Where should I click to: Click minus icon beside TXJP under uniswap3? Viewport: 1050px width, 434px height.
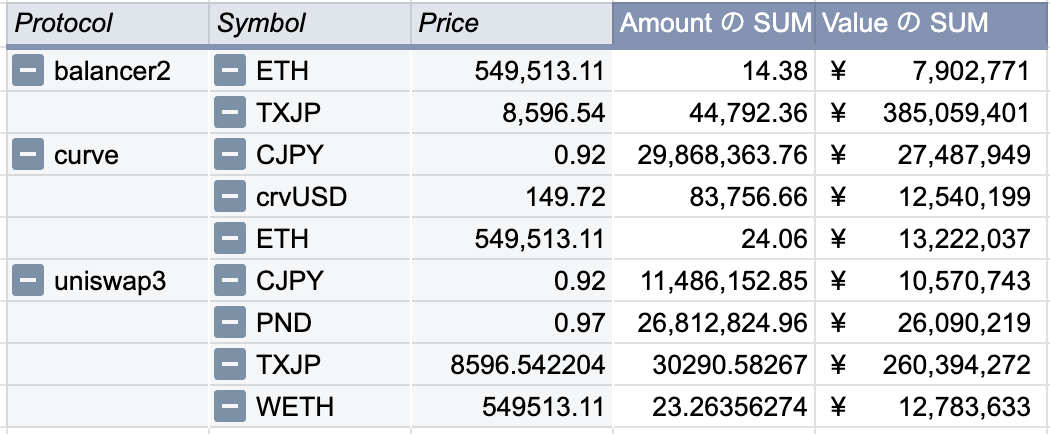(231, 365)
